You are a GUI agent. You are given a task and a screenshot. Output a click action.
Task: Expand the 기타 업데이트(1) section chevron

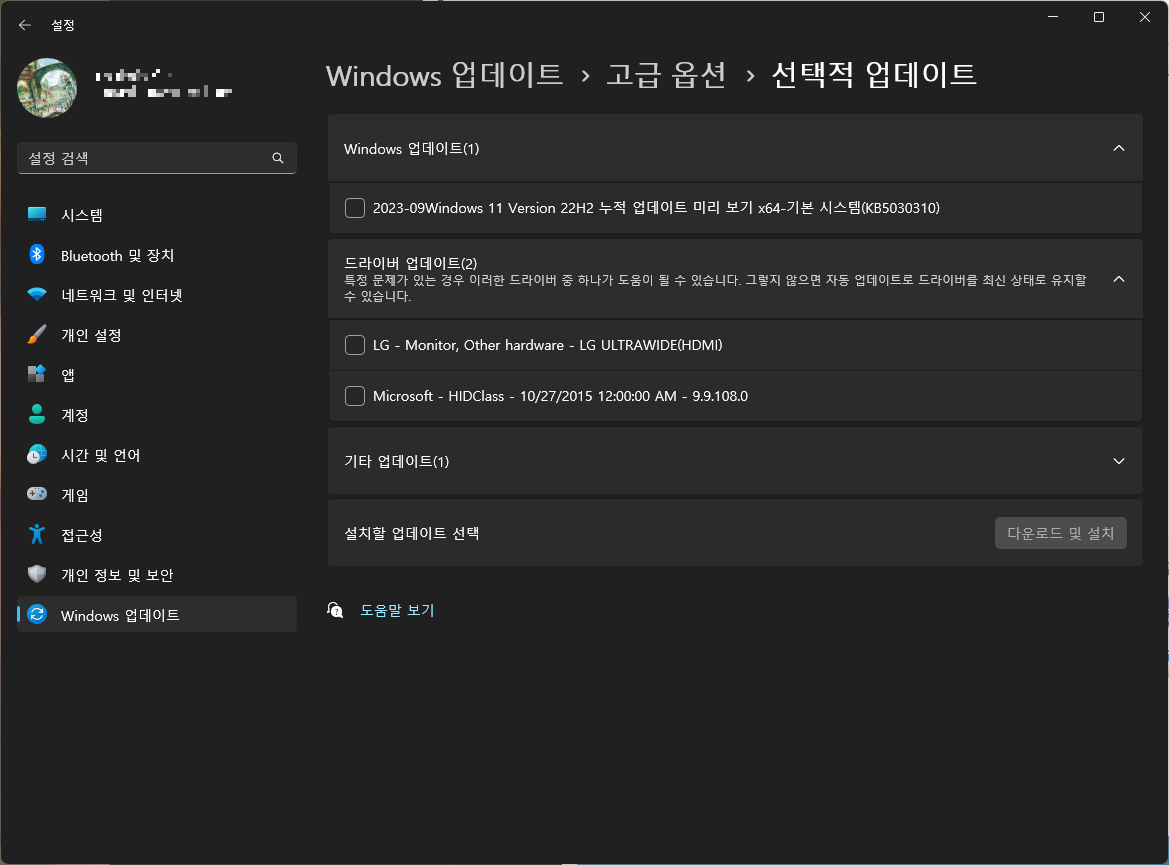pos(1118,461)
